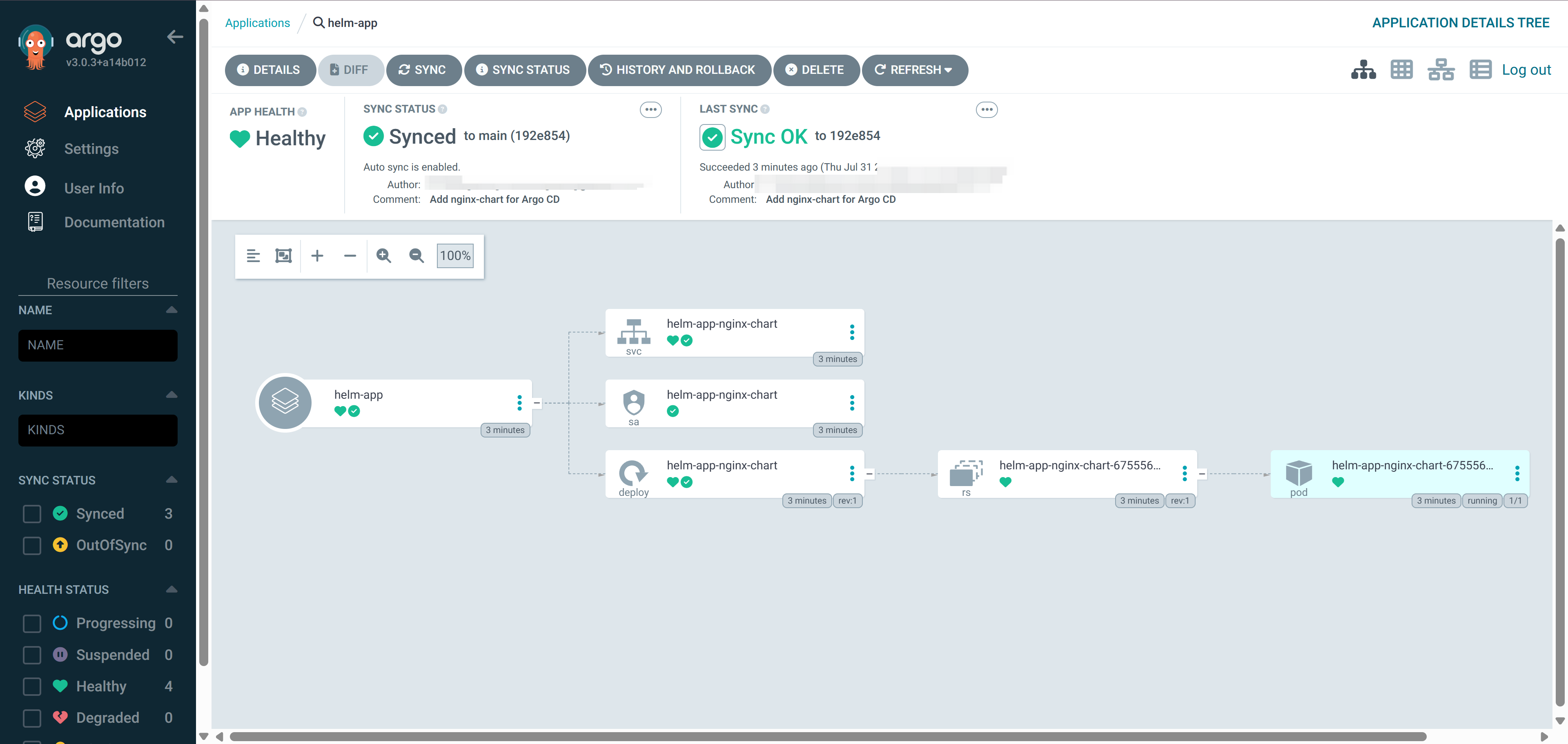
Task: Check the Synced filter checkbox
Action: pyautogui.click(x=32, y=514)
